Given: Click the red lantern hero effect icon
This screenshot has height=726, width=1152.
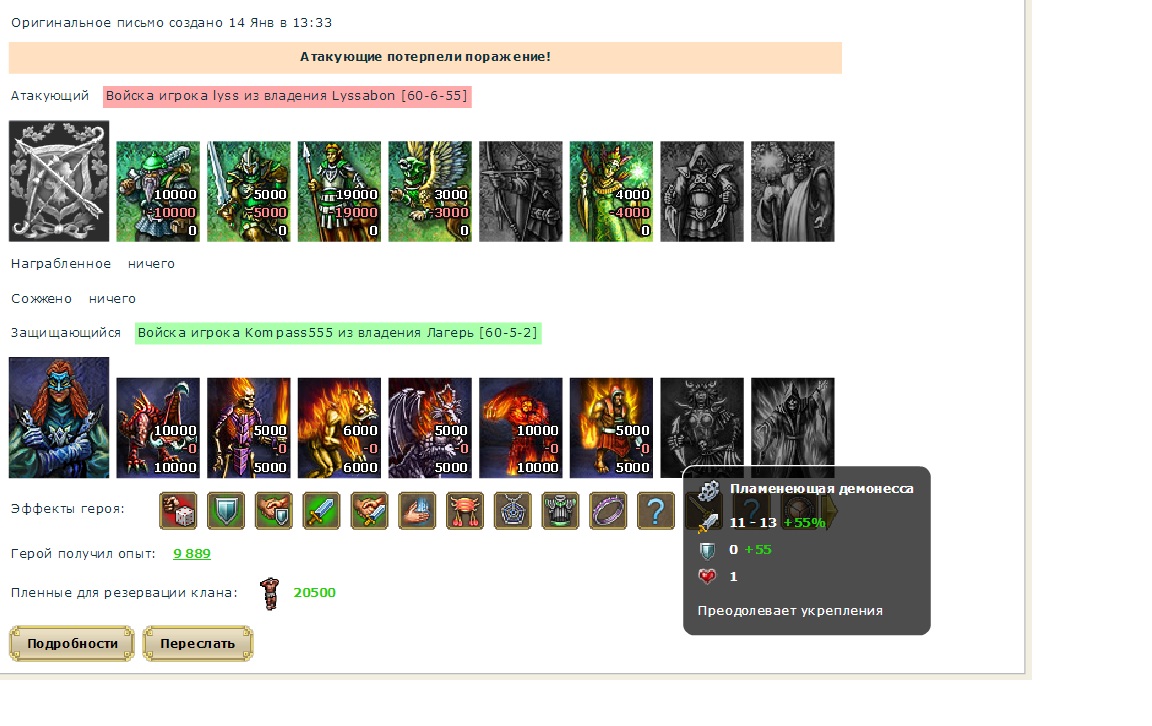Looking at the screenshot, I should pyautogui.click(x=464, y=511).
